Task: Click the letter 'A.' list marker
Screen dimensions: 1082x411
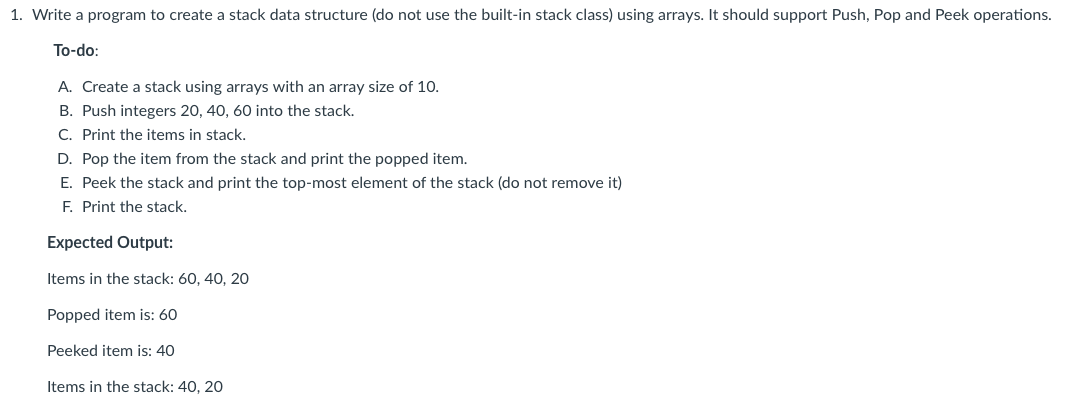Action: [x=66, y=87]
